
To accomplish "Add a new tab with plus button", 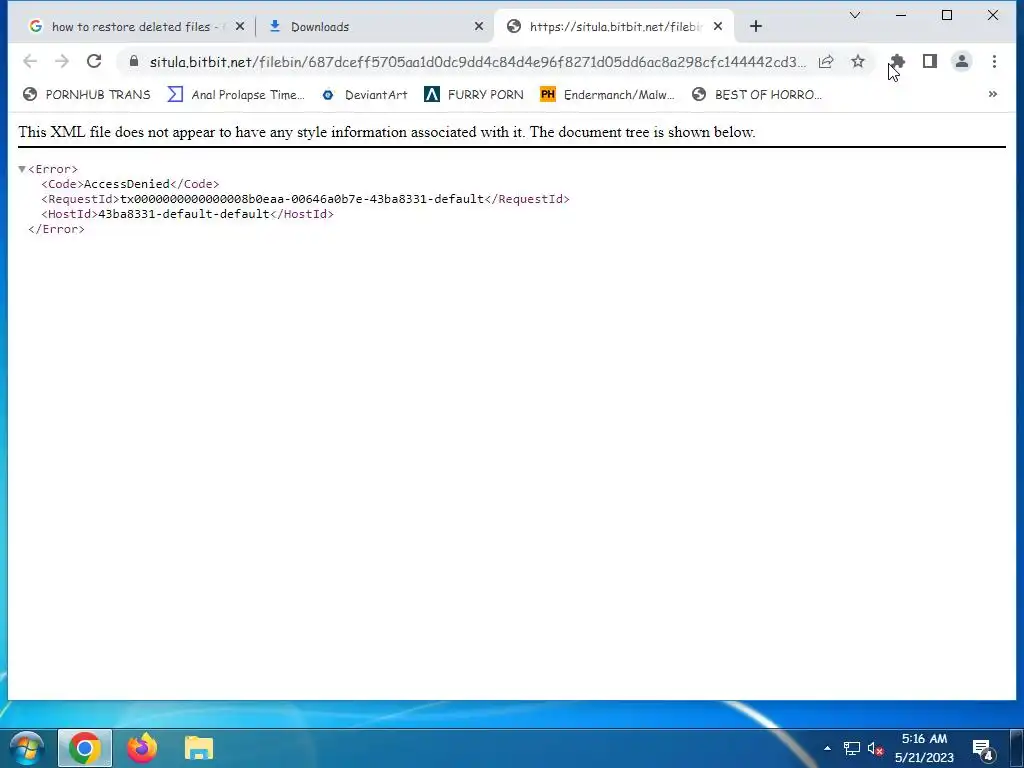I will pos(756,26).
